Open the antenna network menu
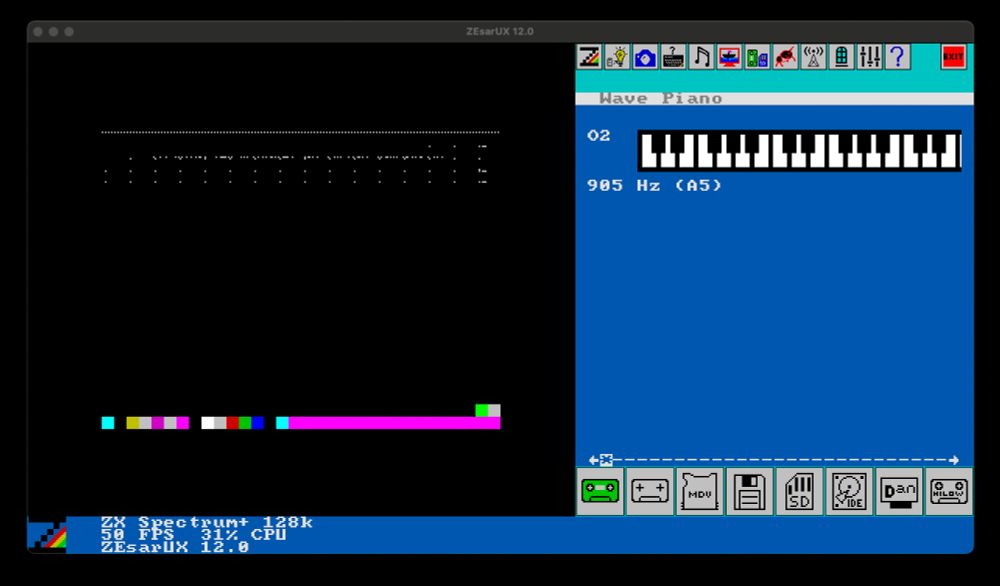Screen dimensions: 1000x586 click(x=813, y=57)
